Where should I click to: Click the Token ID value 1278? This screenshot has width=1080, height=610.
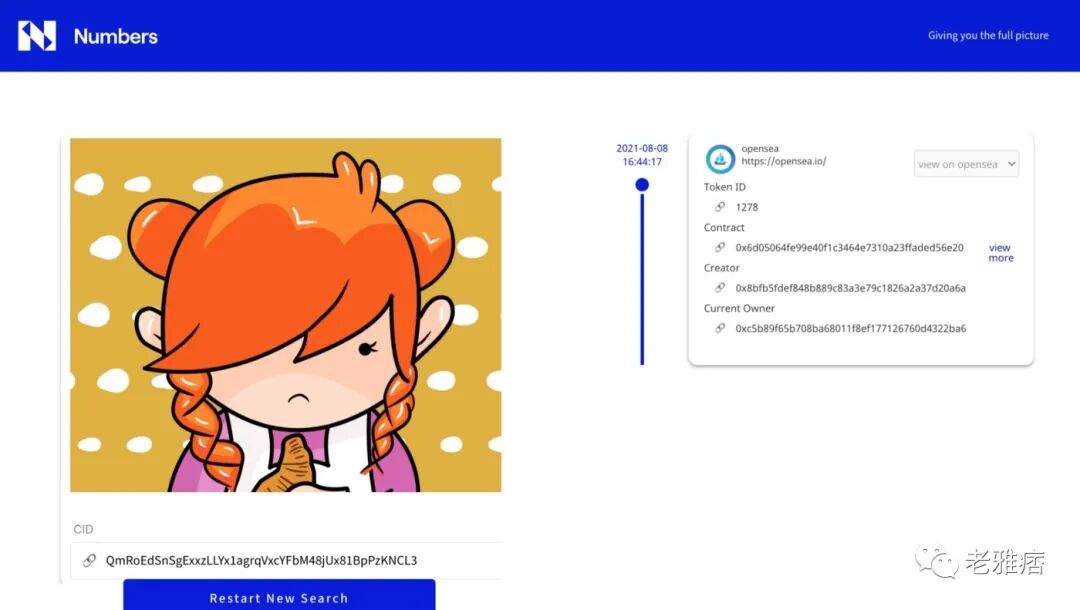click(747, 207)
